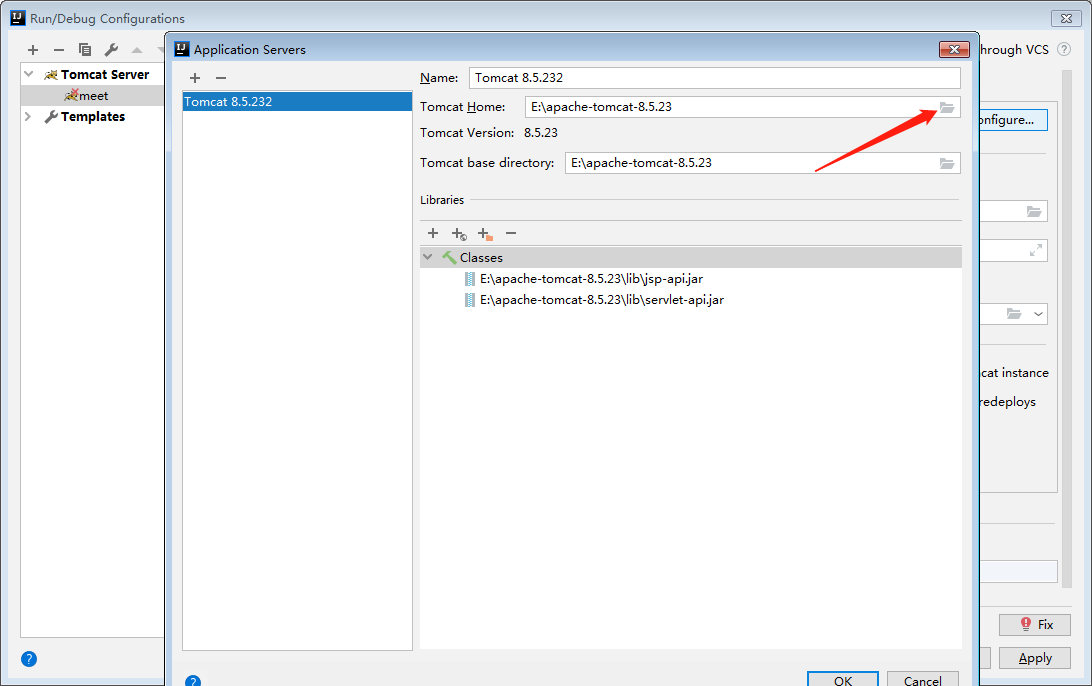The height and width of the screenshot is (686, 1092).
Task: Click folder icon in Run/Debug background field
Action: pyautogui.click(x=1034, y=212)
